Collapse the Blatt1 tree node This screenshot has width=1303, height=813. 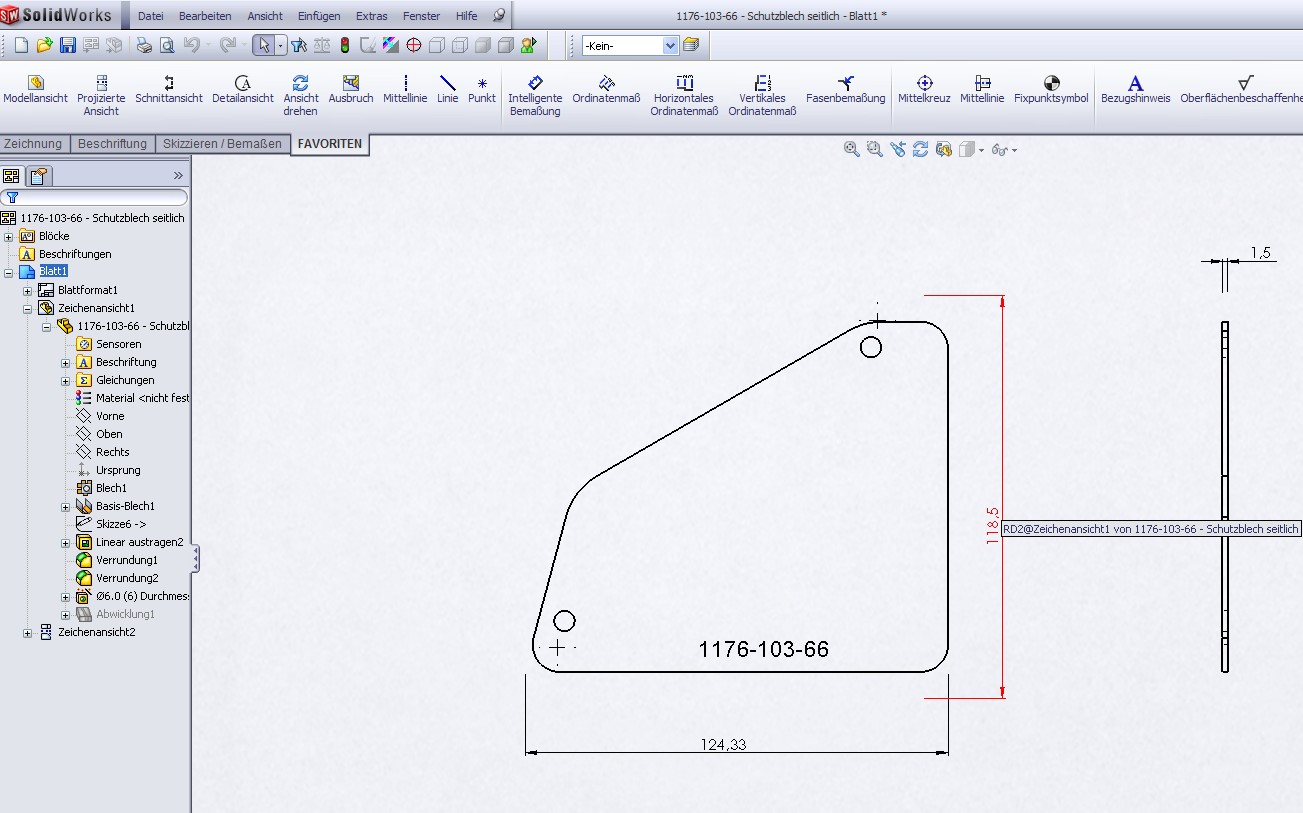(9, 272)
